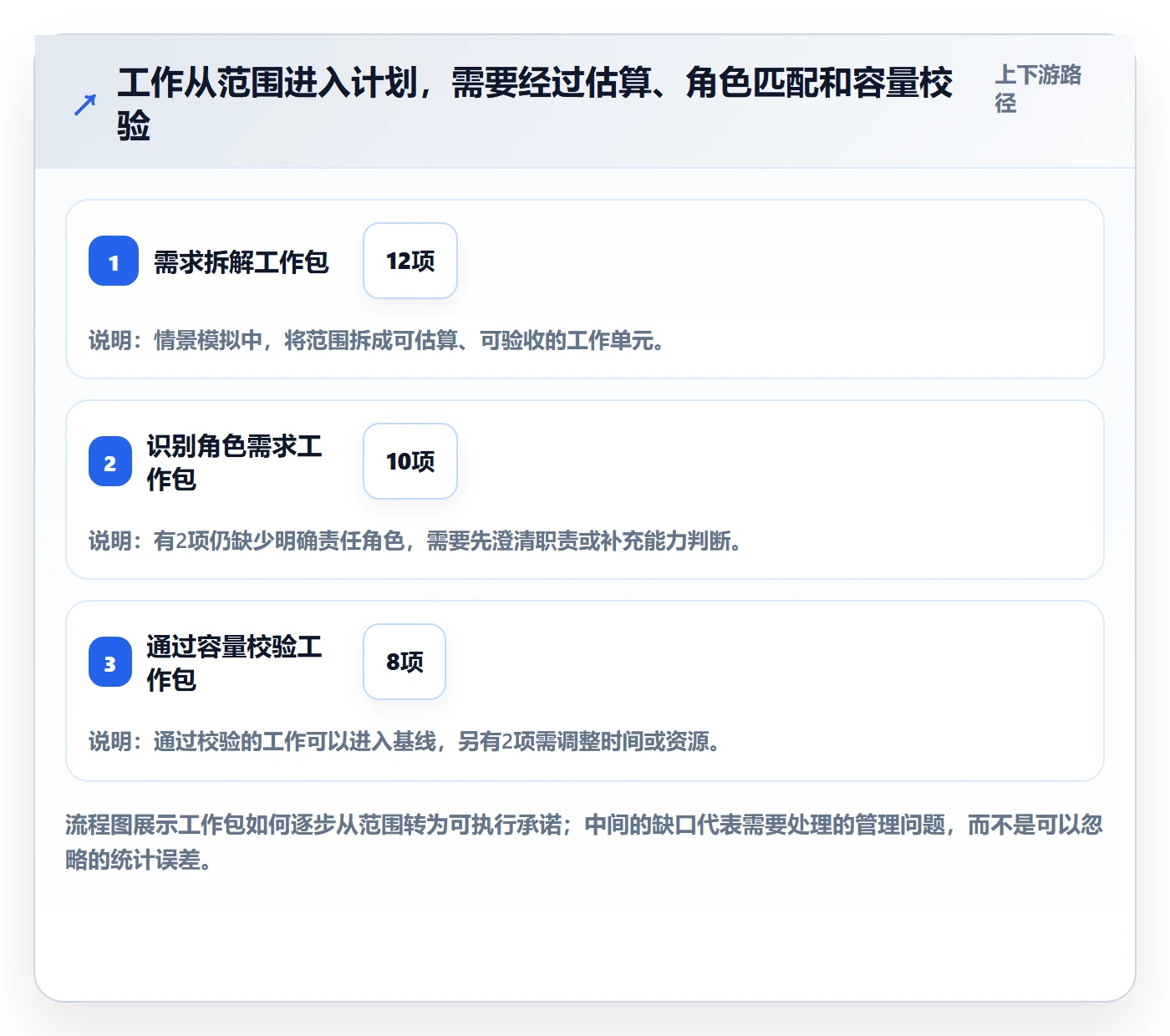
Task: Click the blue arrow icon beside the title
Action: pos(84,104)
